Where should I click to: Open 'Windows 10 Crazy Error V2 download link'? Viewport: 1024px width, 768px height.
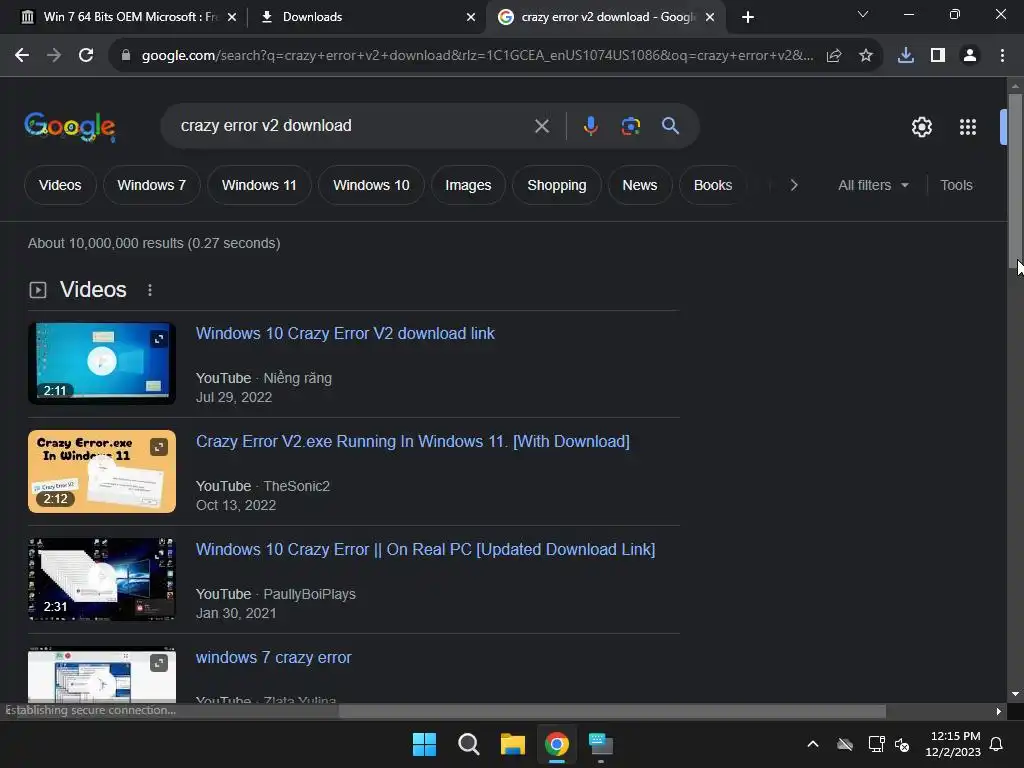(345, 334)
